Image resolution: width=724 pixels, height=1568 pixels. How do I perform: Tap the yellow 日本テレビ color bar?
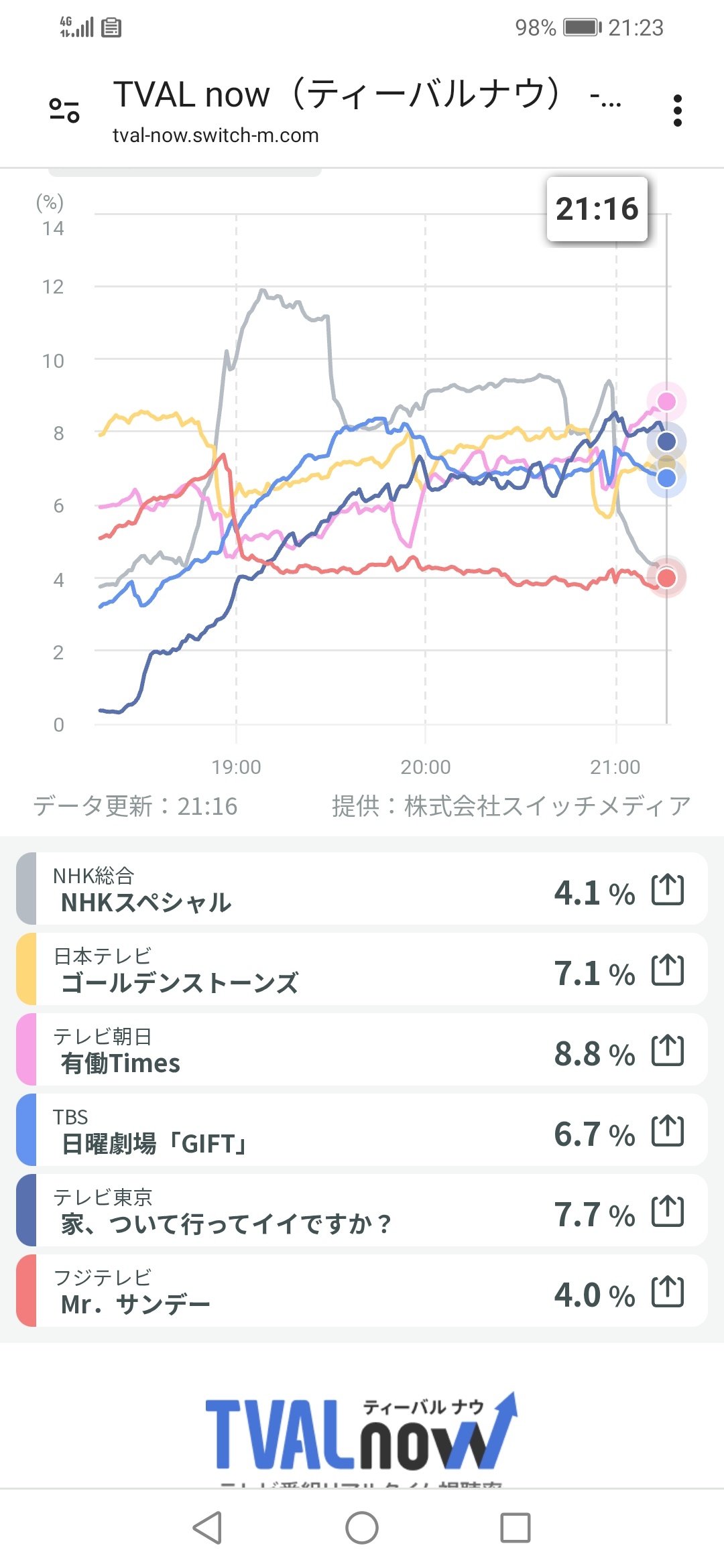coord(26,969)
